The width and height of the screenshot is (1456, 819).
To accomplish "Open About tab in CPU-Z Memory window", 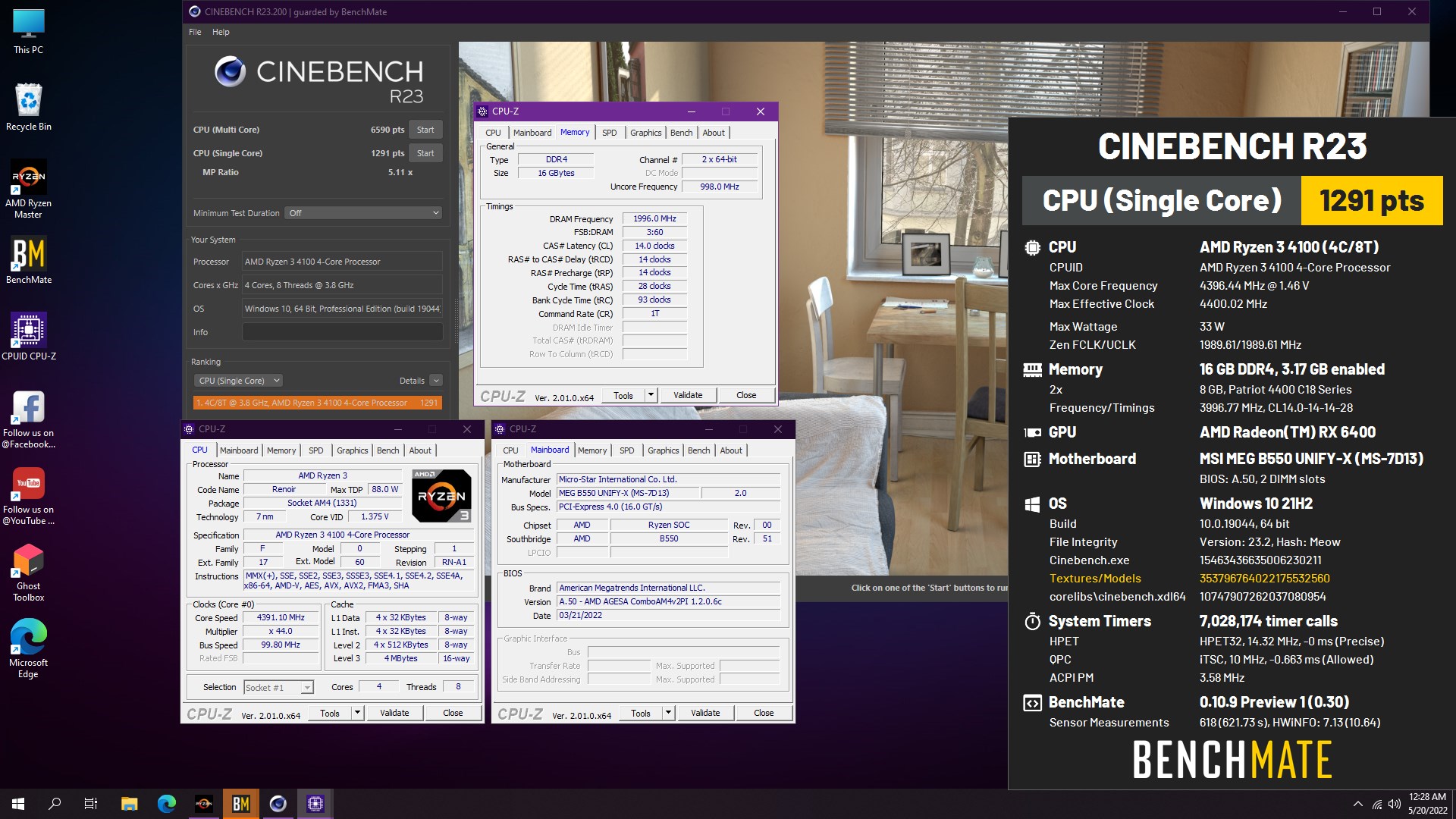I will [x=714, y=133].
